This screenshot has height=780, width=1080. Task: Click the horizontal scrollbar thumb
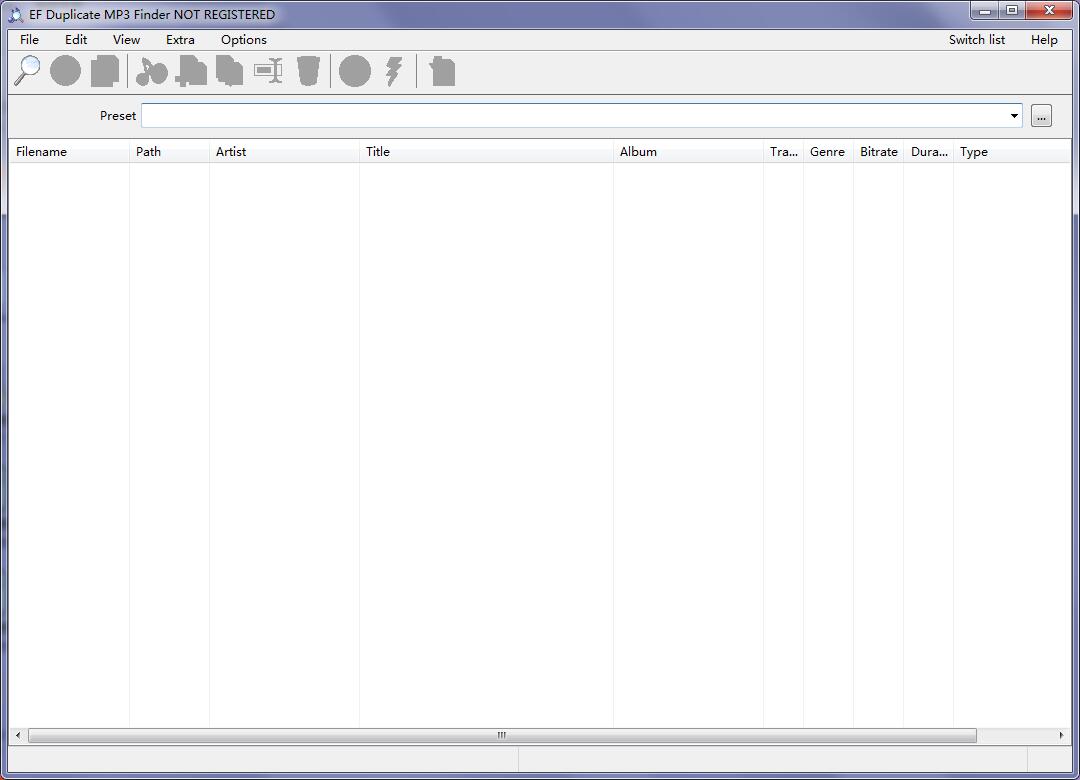(x=502, y=735)
